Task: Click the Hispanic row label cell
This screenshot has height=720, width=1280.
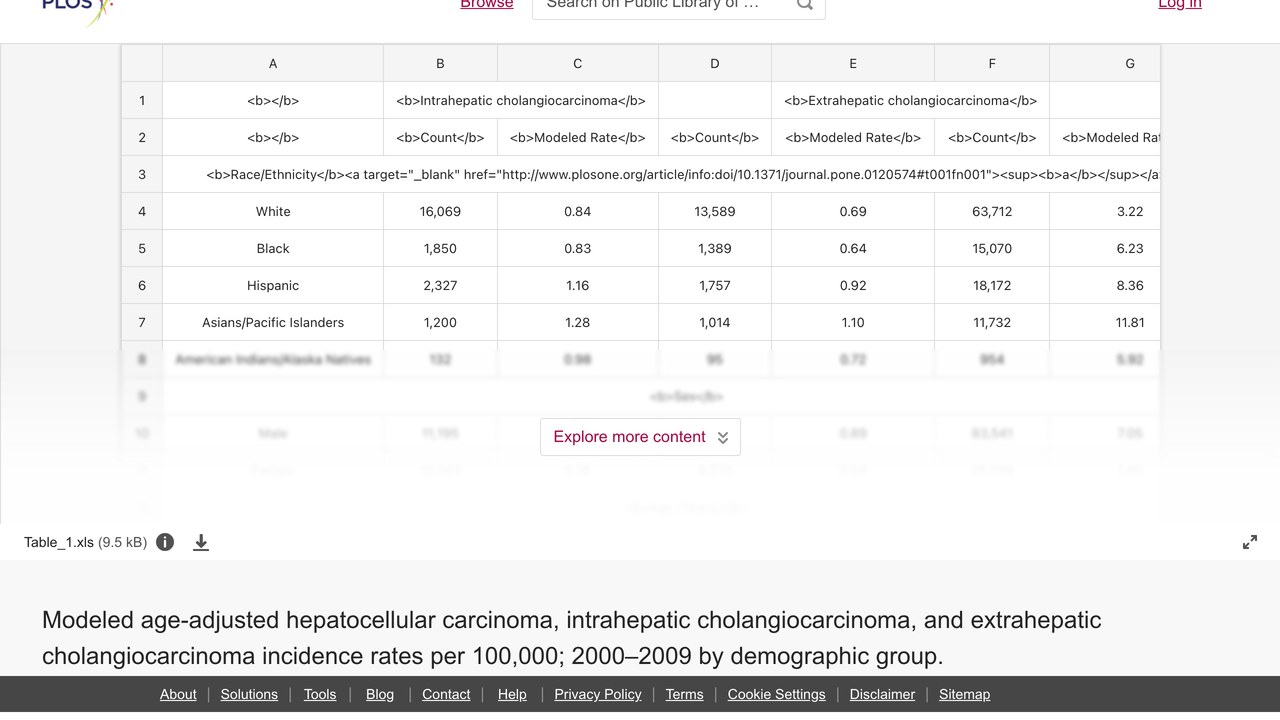Action: [273, 285]
